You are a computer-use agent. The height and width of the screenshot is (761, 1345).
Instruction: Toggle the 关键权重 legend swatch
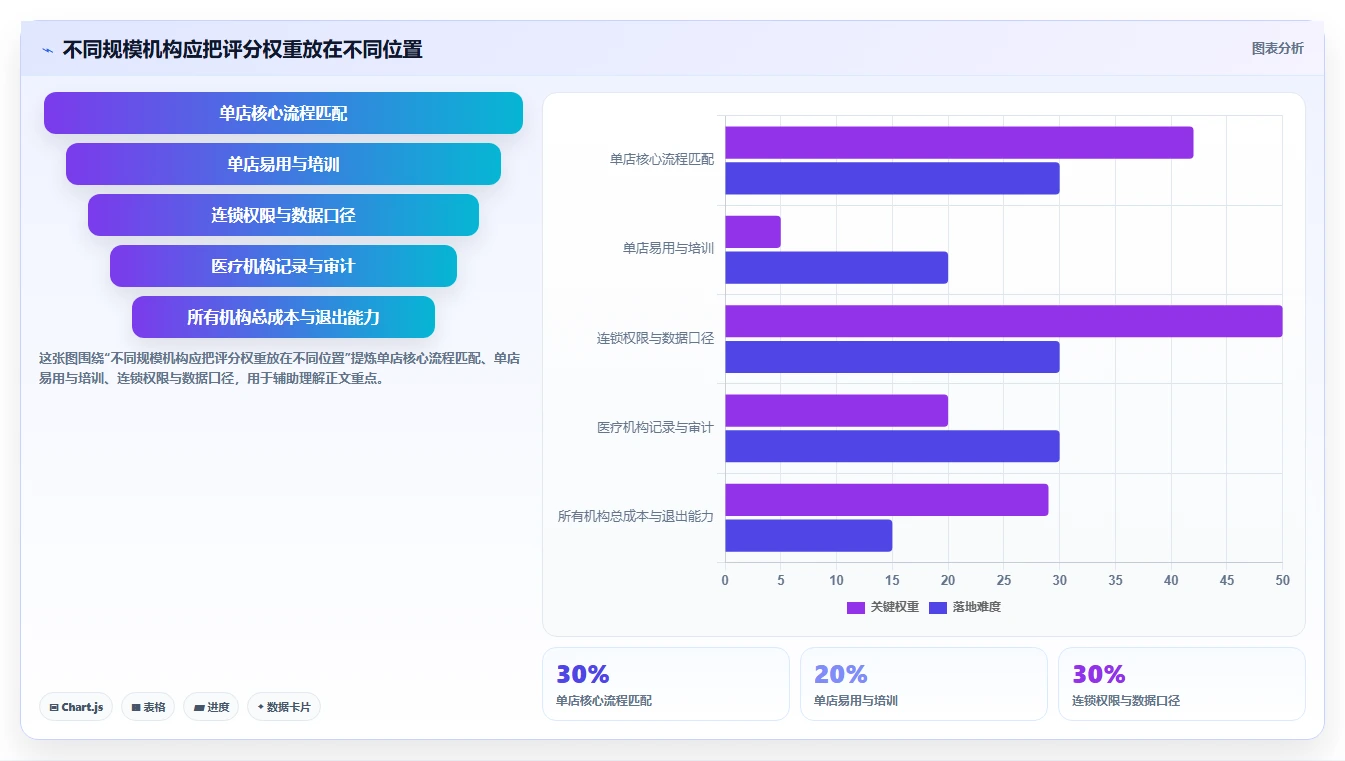856,607
